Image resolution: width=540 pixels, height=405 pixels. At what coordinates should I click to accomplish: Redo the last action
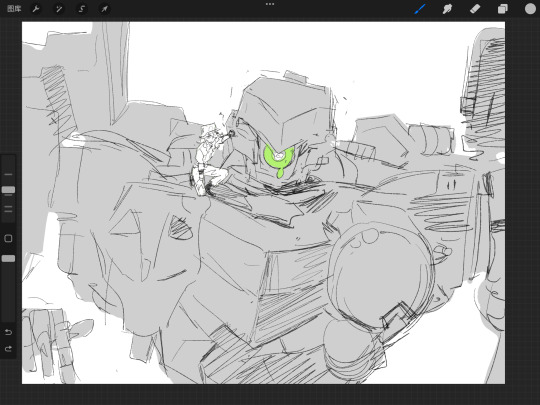tap(8, 349)
